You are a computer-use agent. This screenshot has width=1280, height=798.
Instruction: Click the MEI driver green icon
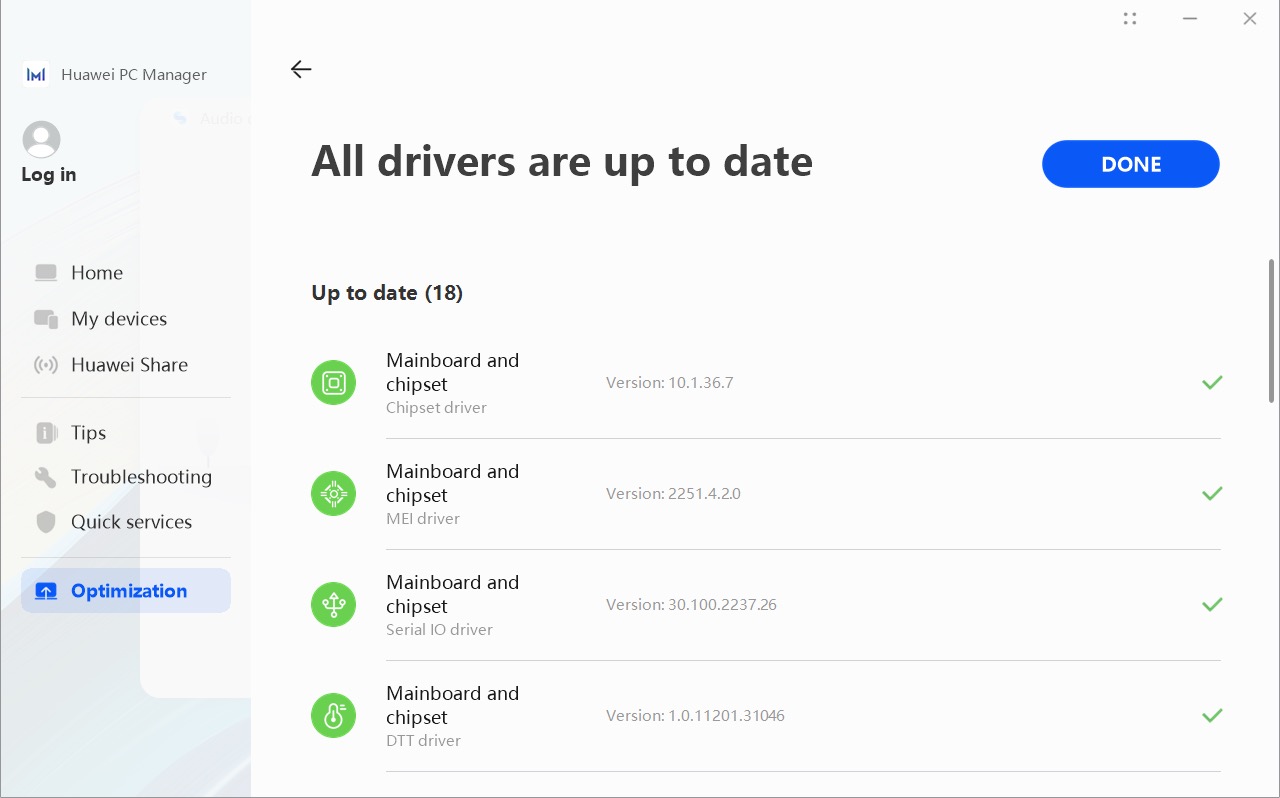coord(334,494)
